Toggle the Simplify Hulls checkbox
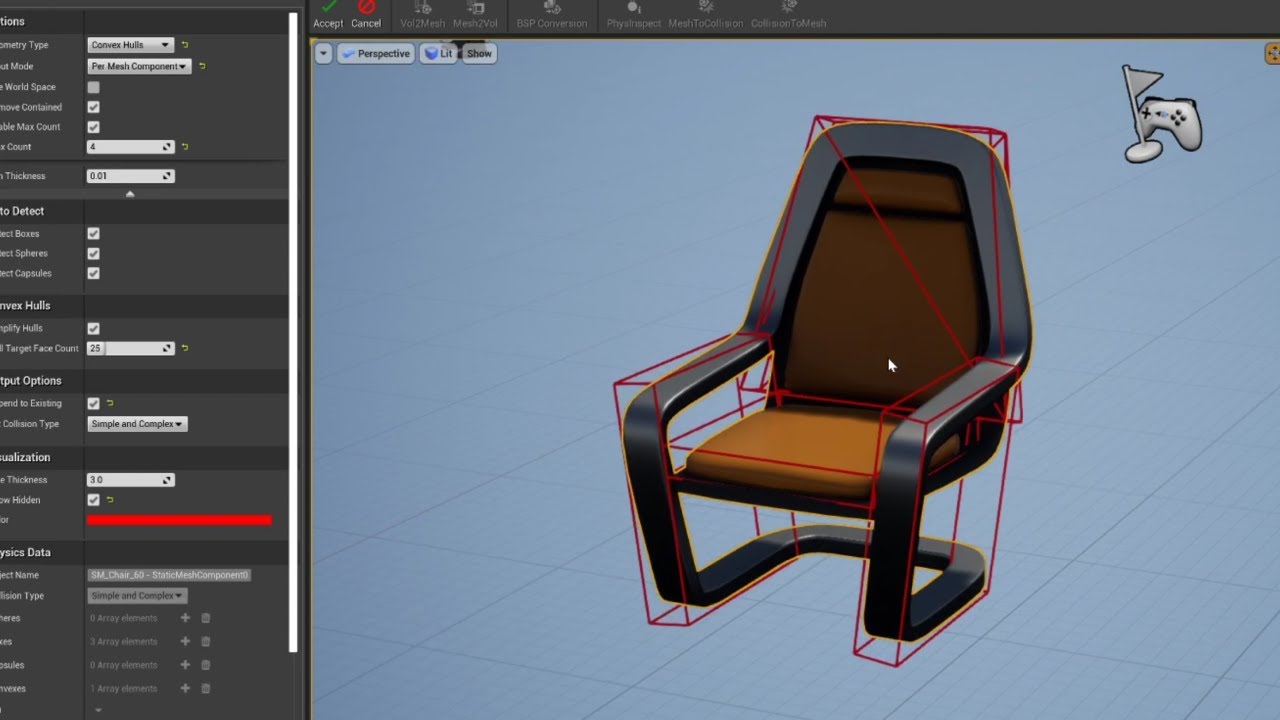 coord(93,328)
